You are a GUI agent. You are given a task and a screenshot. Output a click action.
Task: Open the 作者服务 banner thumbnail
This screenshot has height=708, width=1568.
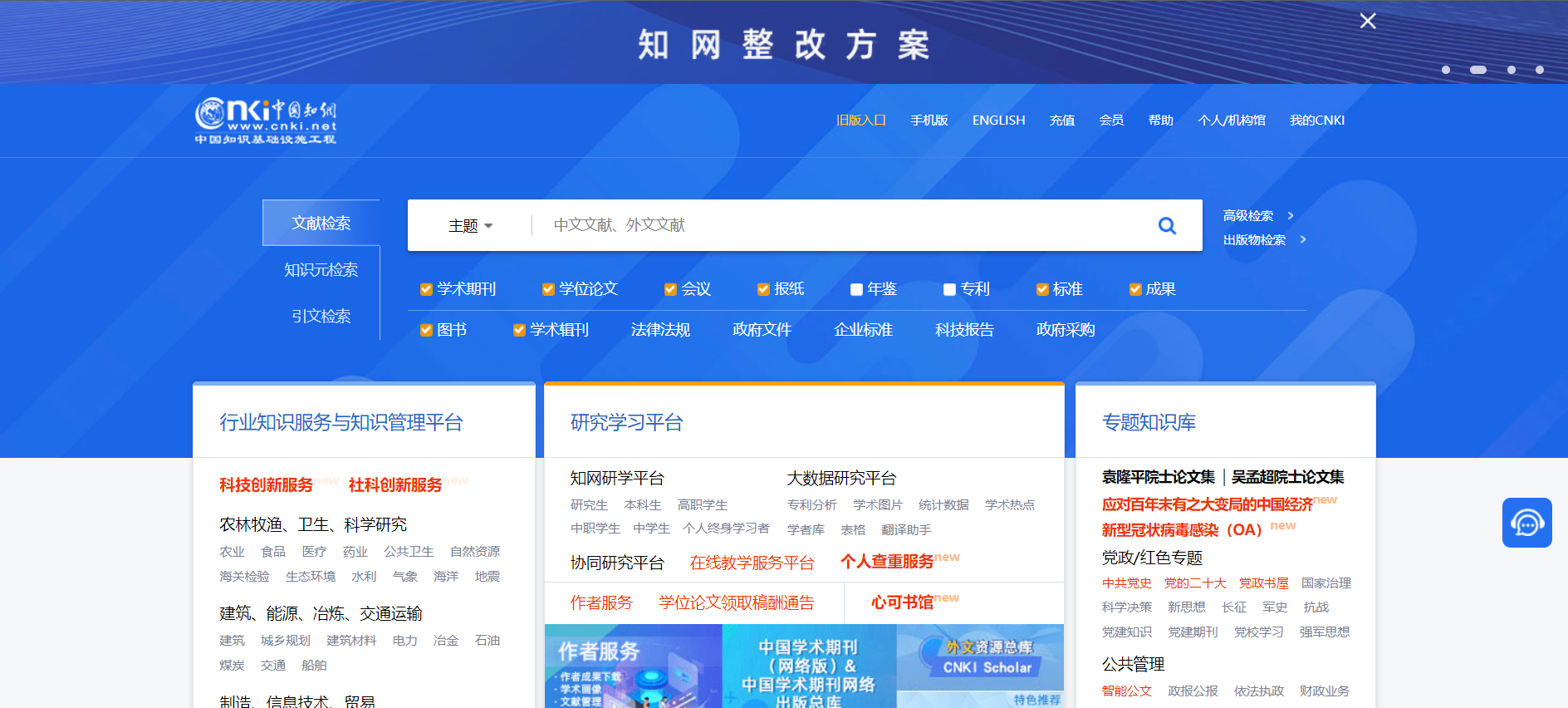point(633,666)
